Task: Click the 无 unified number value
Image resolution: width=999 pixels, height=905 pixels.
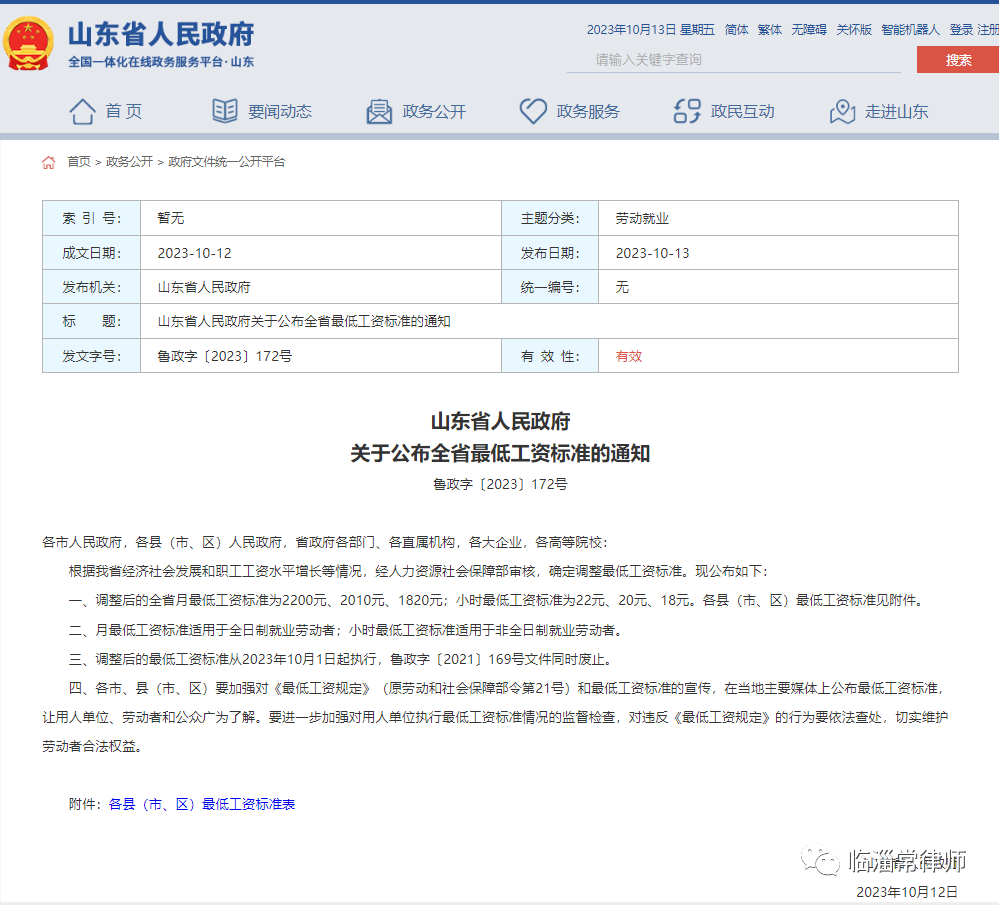Action: (x=622, y=287)
